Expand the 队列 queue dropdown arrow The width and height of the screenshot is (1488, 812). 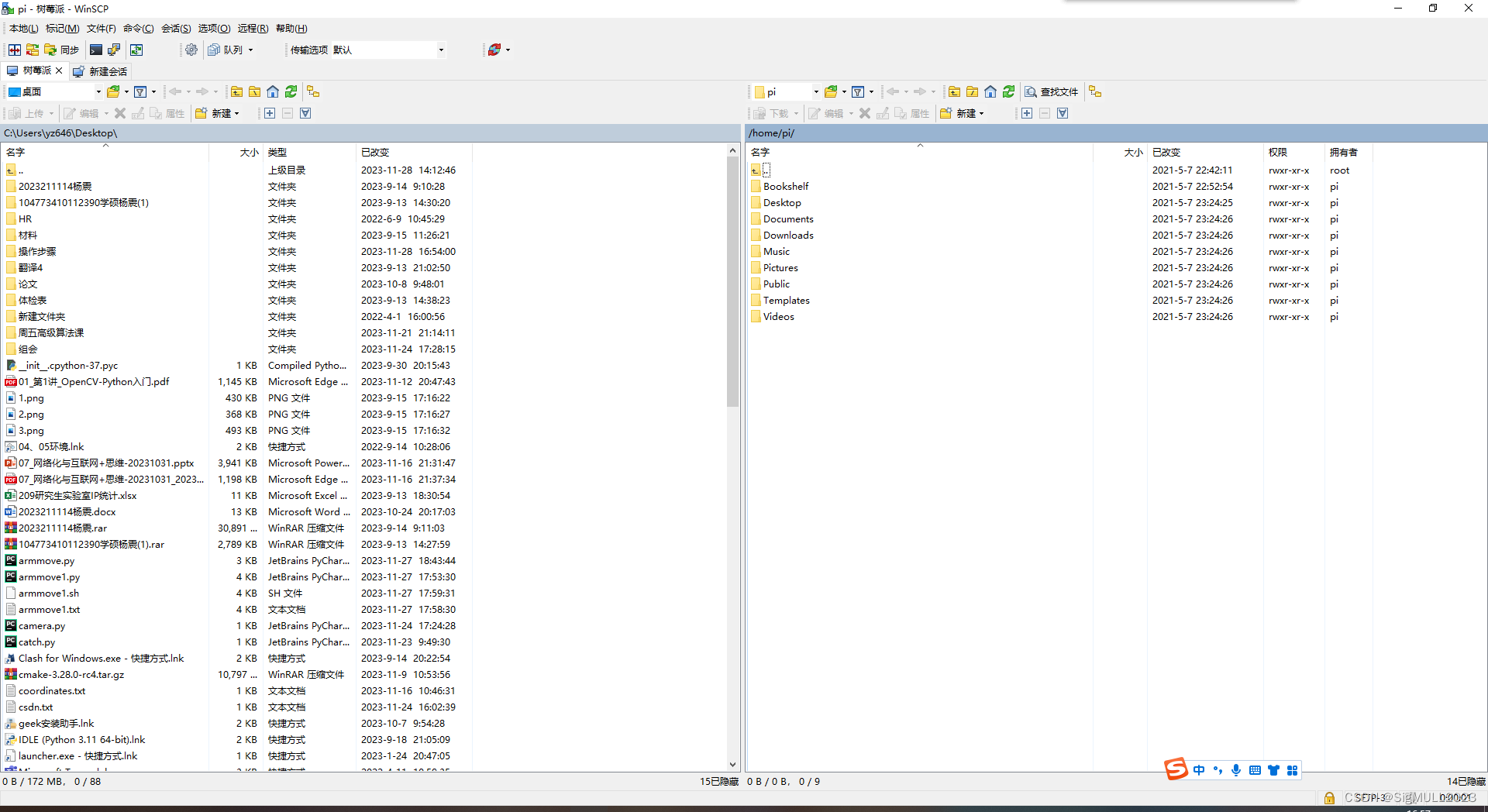pos(250,50)
